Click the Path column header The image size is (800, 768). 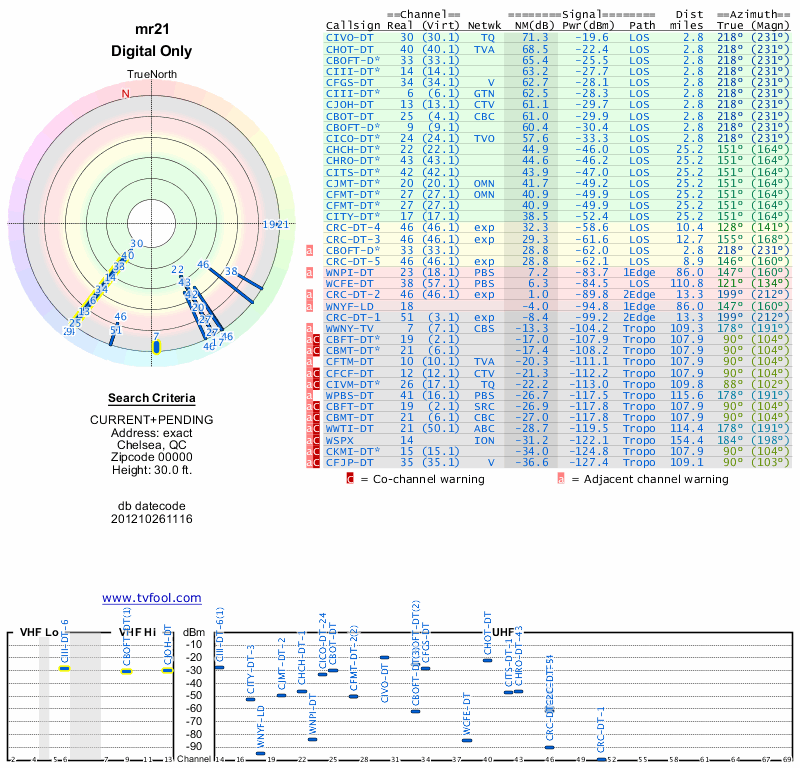coord(642,26)
